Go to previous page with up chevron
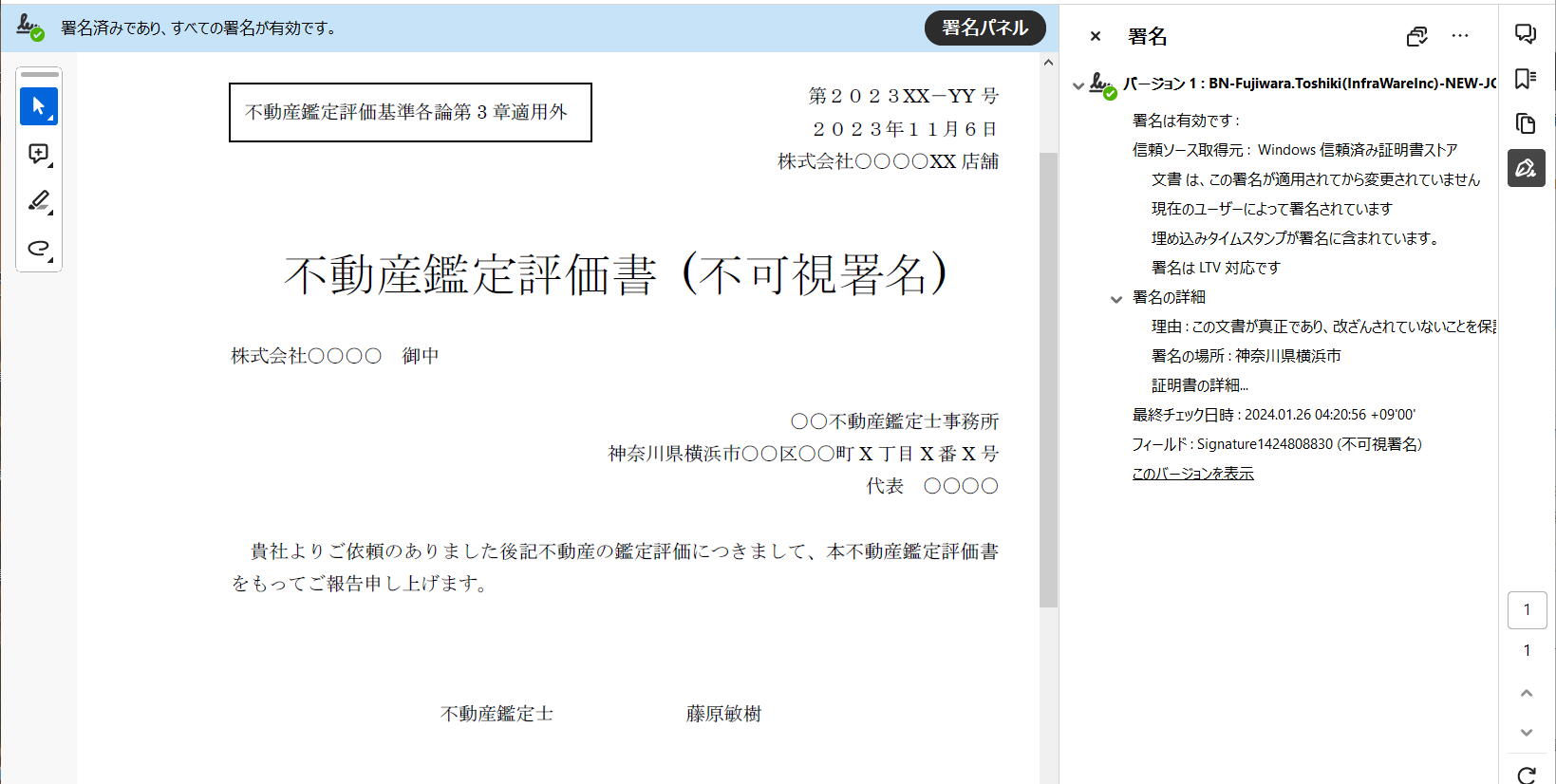Viewport: 1556px width, 784px height. 1527,693
